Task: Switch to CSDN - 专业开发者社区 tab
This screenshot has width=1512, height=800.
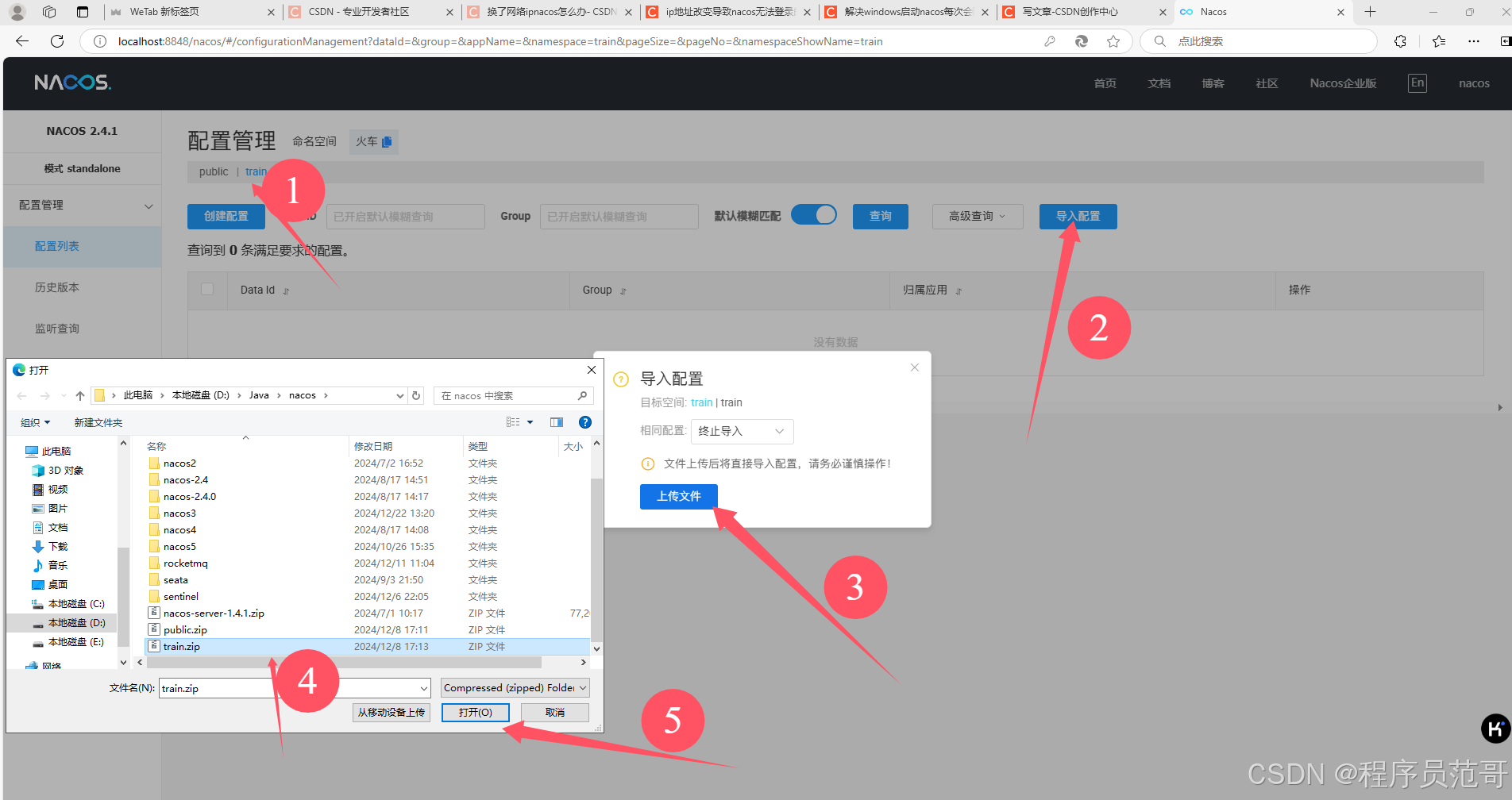Action: click(372, 12)
